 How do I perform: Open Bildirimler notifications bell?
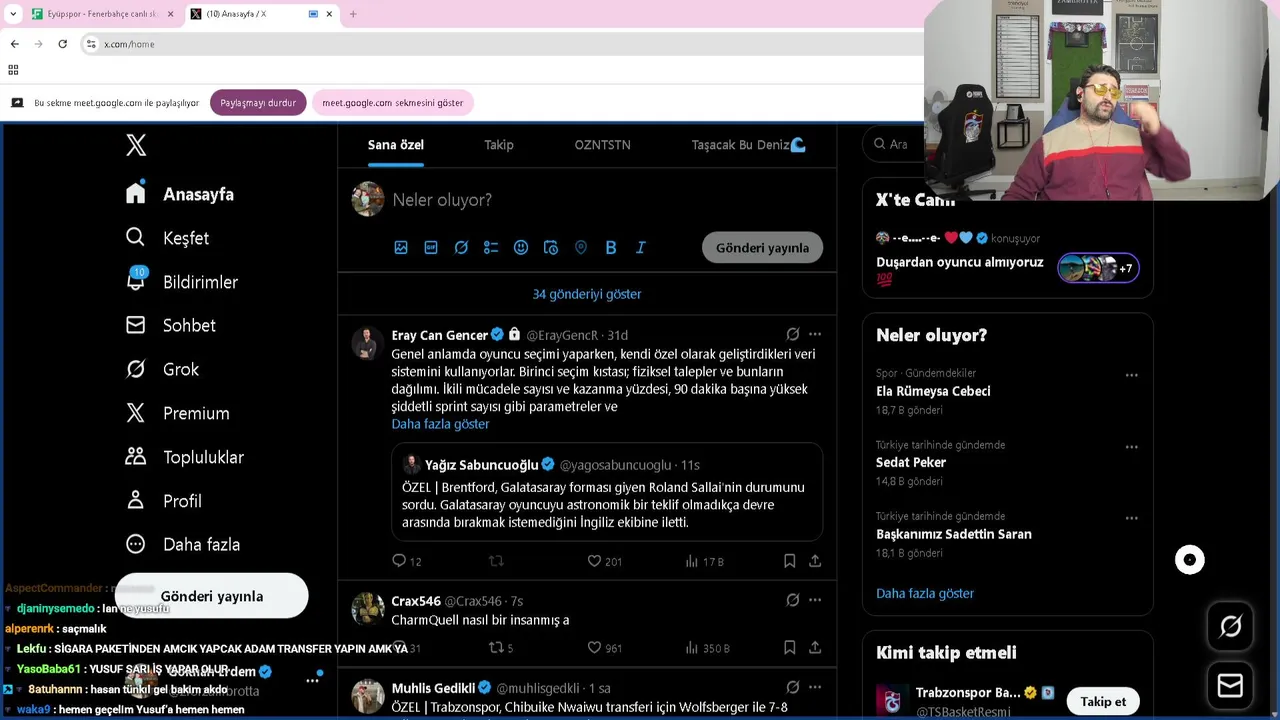[x=136, y=281]
